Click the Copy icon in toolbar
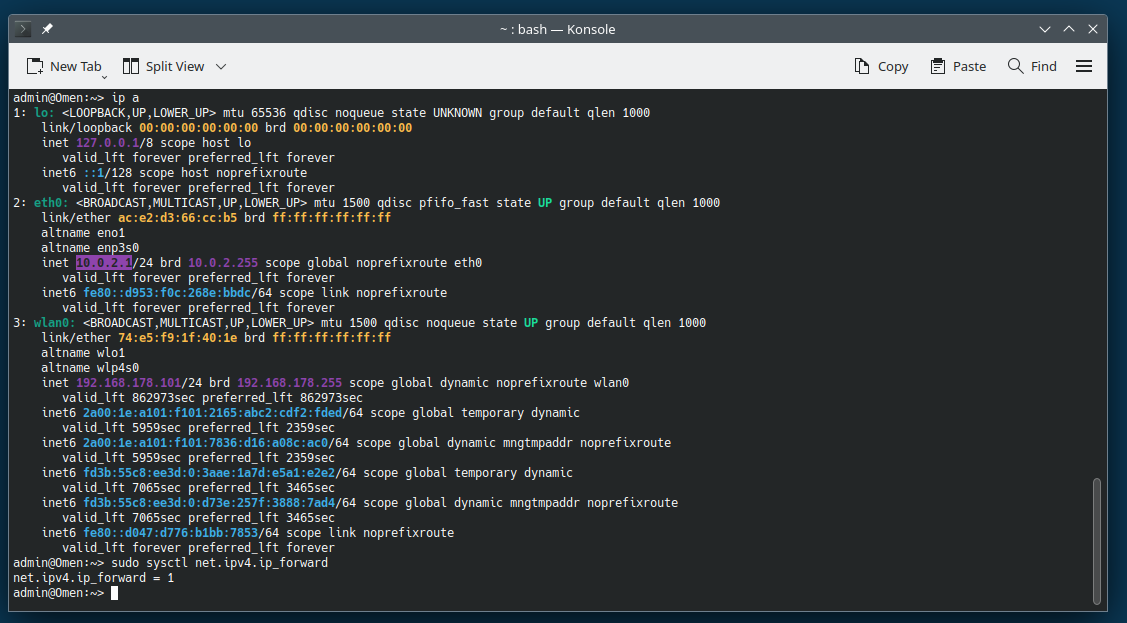 click(x=862, y=66)
